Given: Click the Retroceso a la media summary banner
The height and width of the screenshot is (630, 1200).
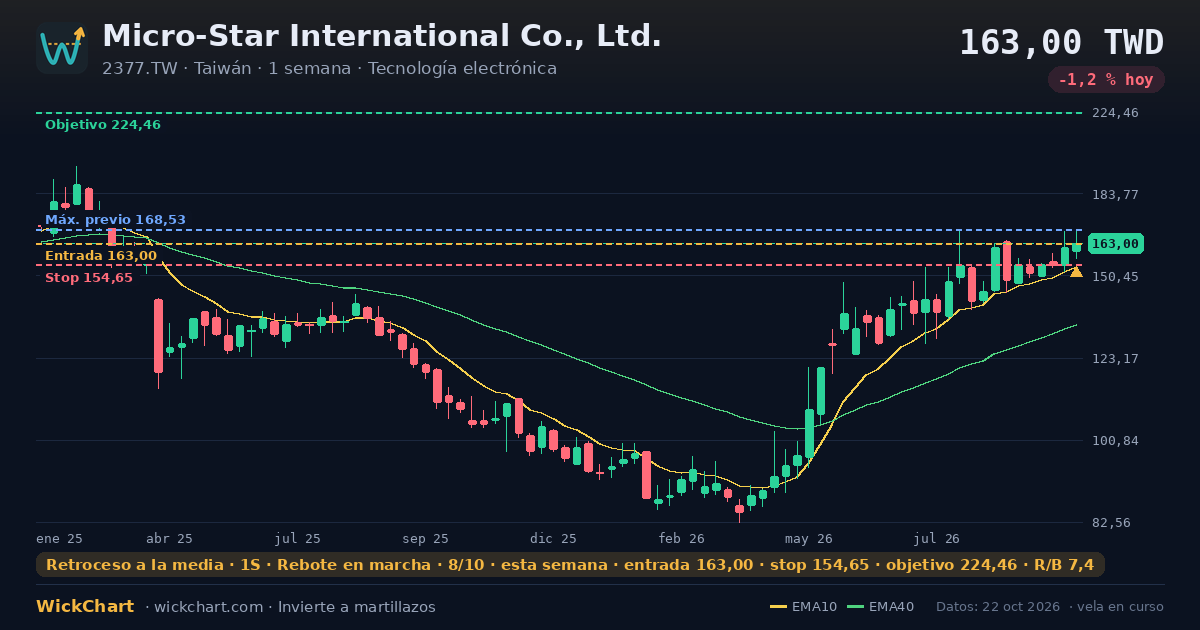Looking at the screenshot, I should (570, 565).
